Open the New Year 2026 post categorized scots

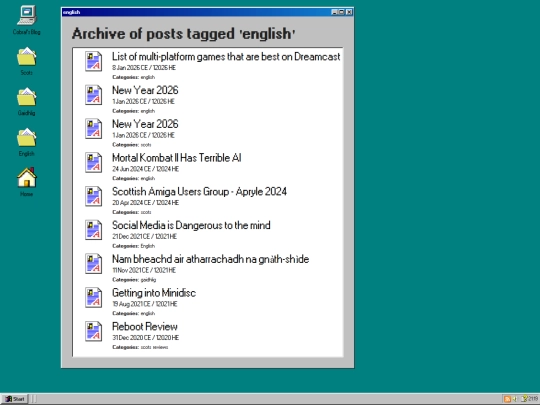point(145,124)
